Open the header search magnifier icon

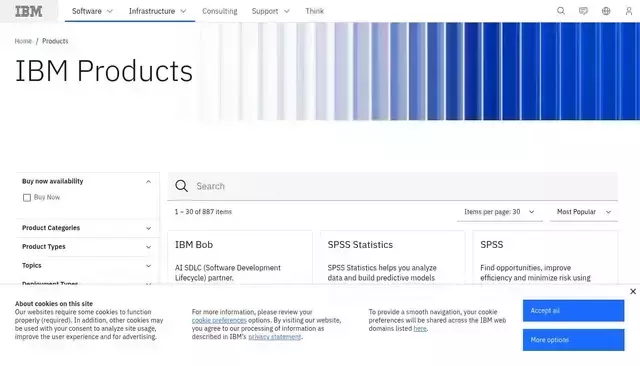pos(561,11)
